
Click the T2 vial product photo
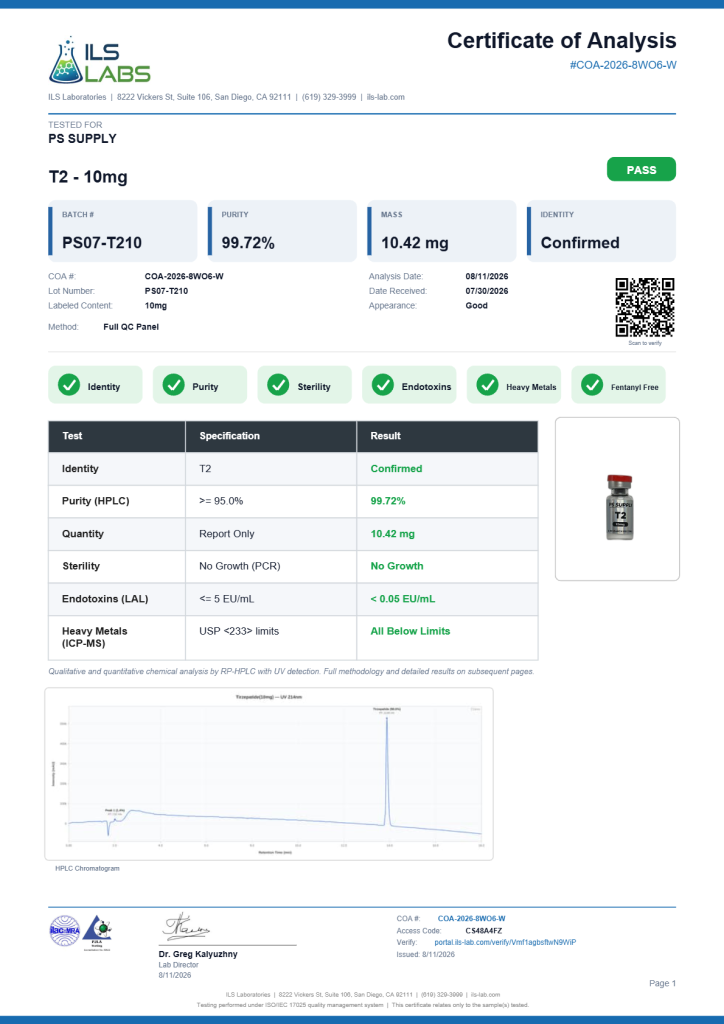(x=618, y=507)
